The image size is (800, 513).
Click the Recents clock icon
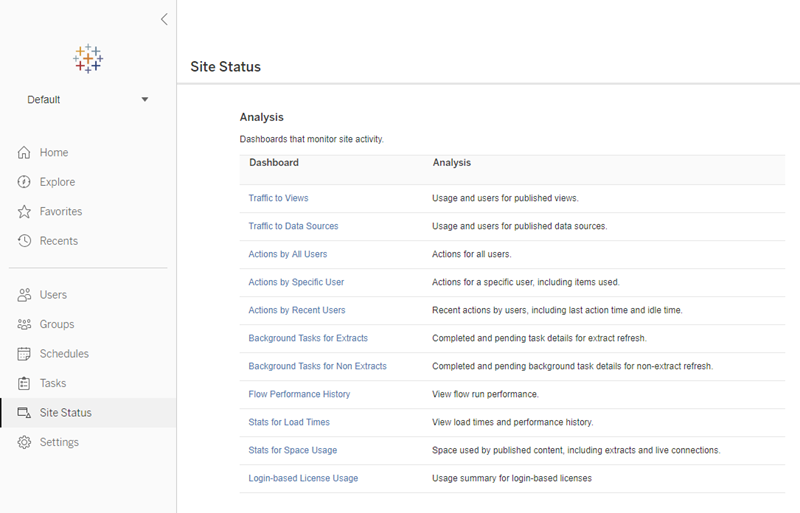tap(24, 241)
